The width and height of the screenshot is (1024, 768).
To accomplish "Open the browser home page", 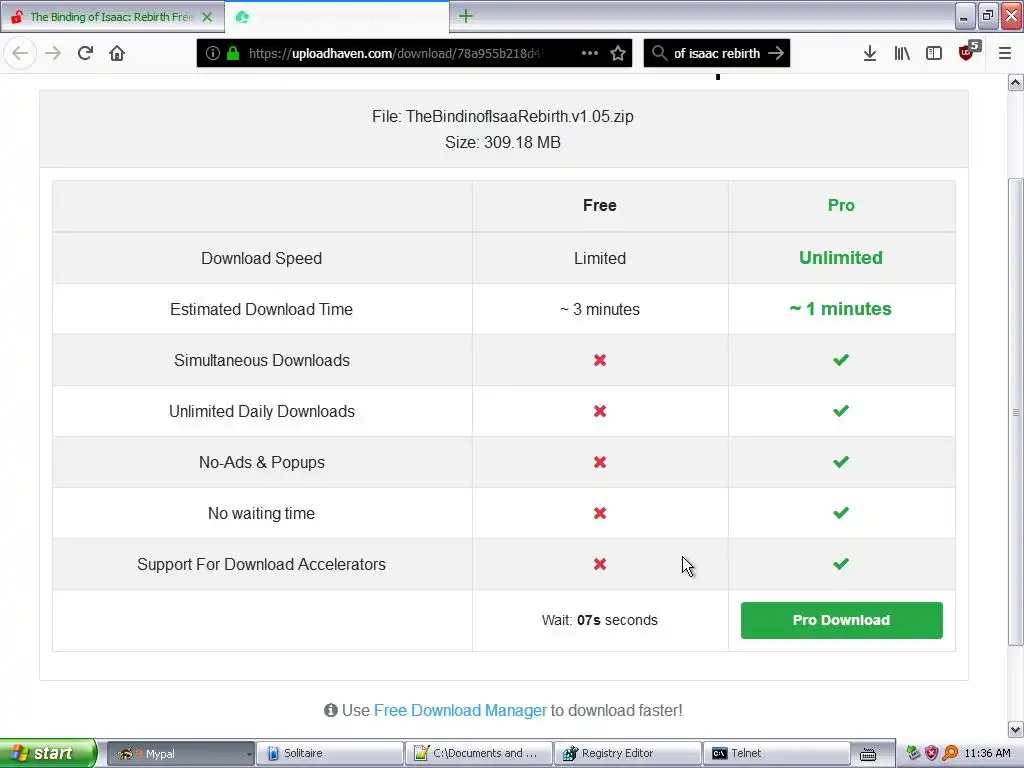I will coord(117,53).
